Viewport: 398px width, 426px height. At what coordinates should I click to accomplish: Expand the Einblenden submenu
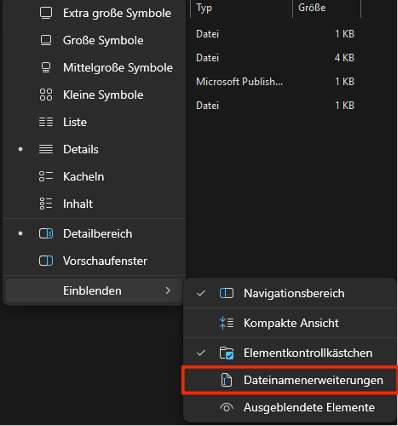(94, 291)
